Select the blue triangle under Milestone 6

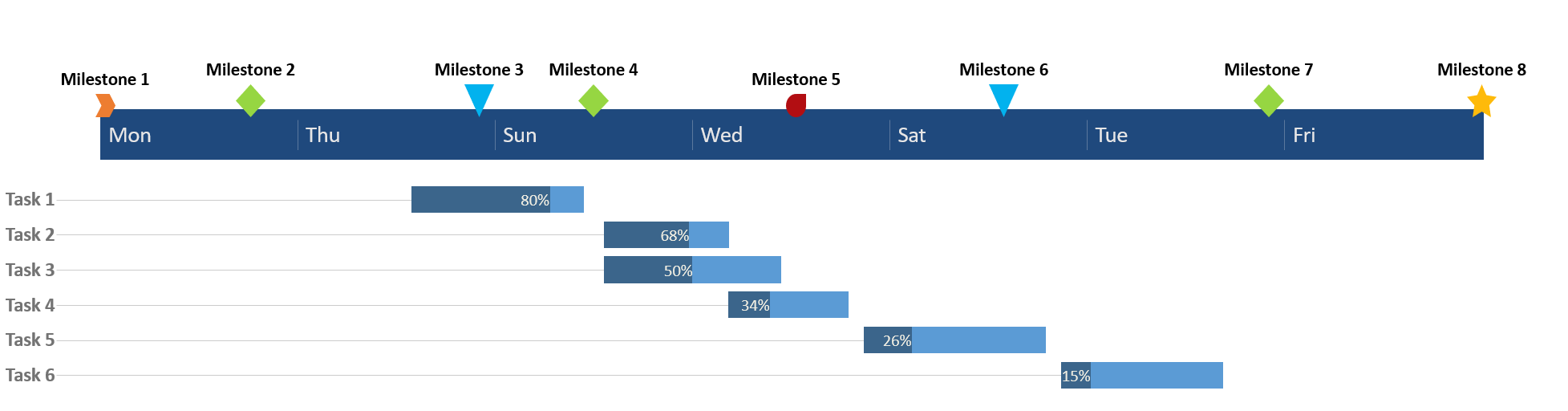tap(1003, 98)
